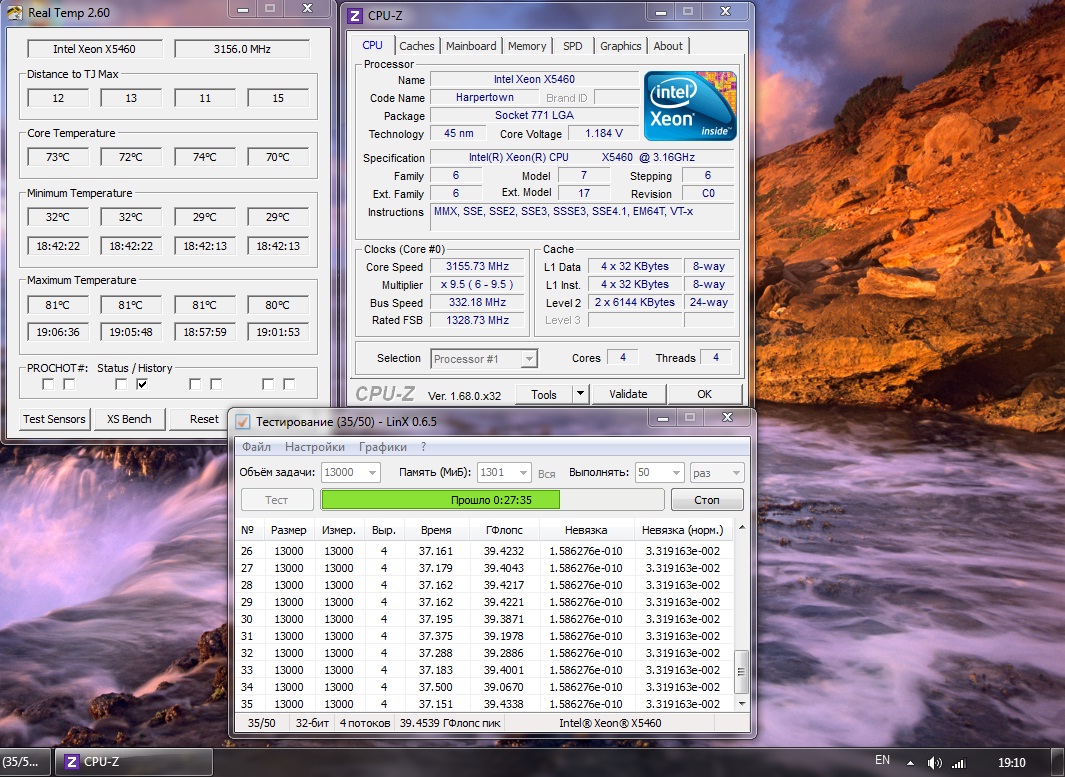Open CPU-Z from the Windows taskbar
The image size is (1065, 777).
point(133,762)
